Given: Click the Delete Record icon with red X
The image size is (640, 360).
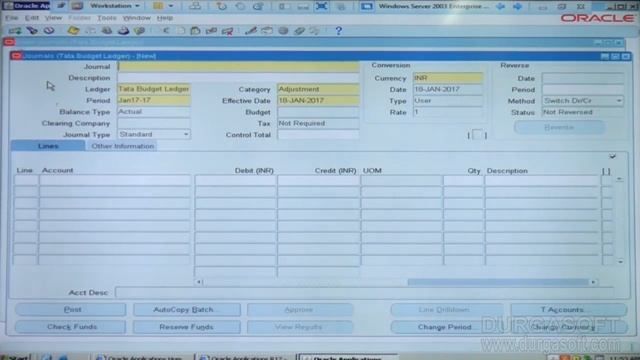Looking at the screenshot, I should [x=227, y=31].
